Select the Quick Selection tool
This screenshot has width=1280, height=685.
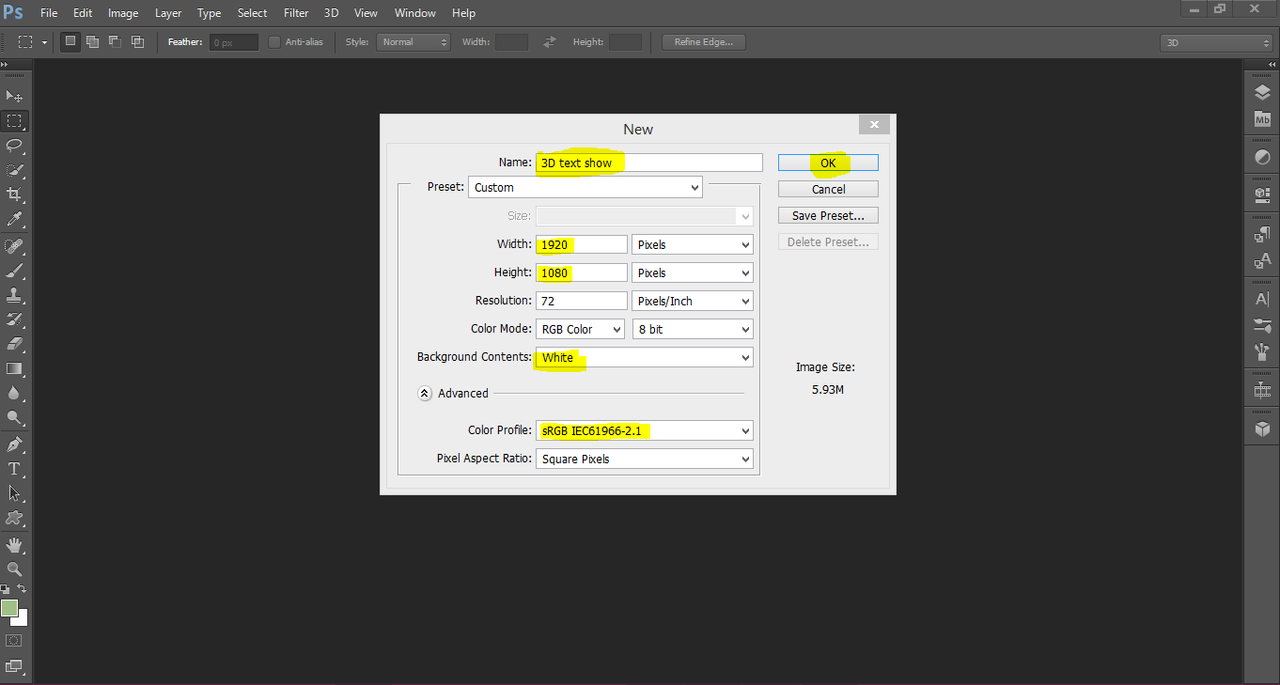pyautogui.click(x=14, y=170)
